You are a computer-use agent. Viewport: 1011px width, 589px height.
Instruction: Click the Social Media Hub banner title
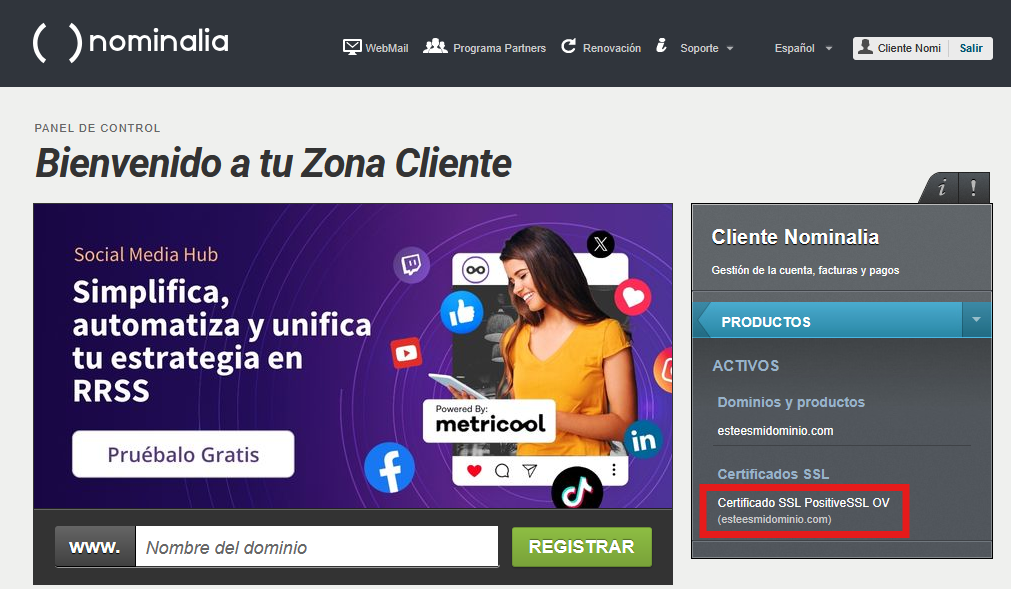(x=146, y=255)
